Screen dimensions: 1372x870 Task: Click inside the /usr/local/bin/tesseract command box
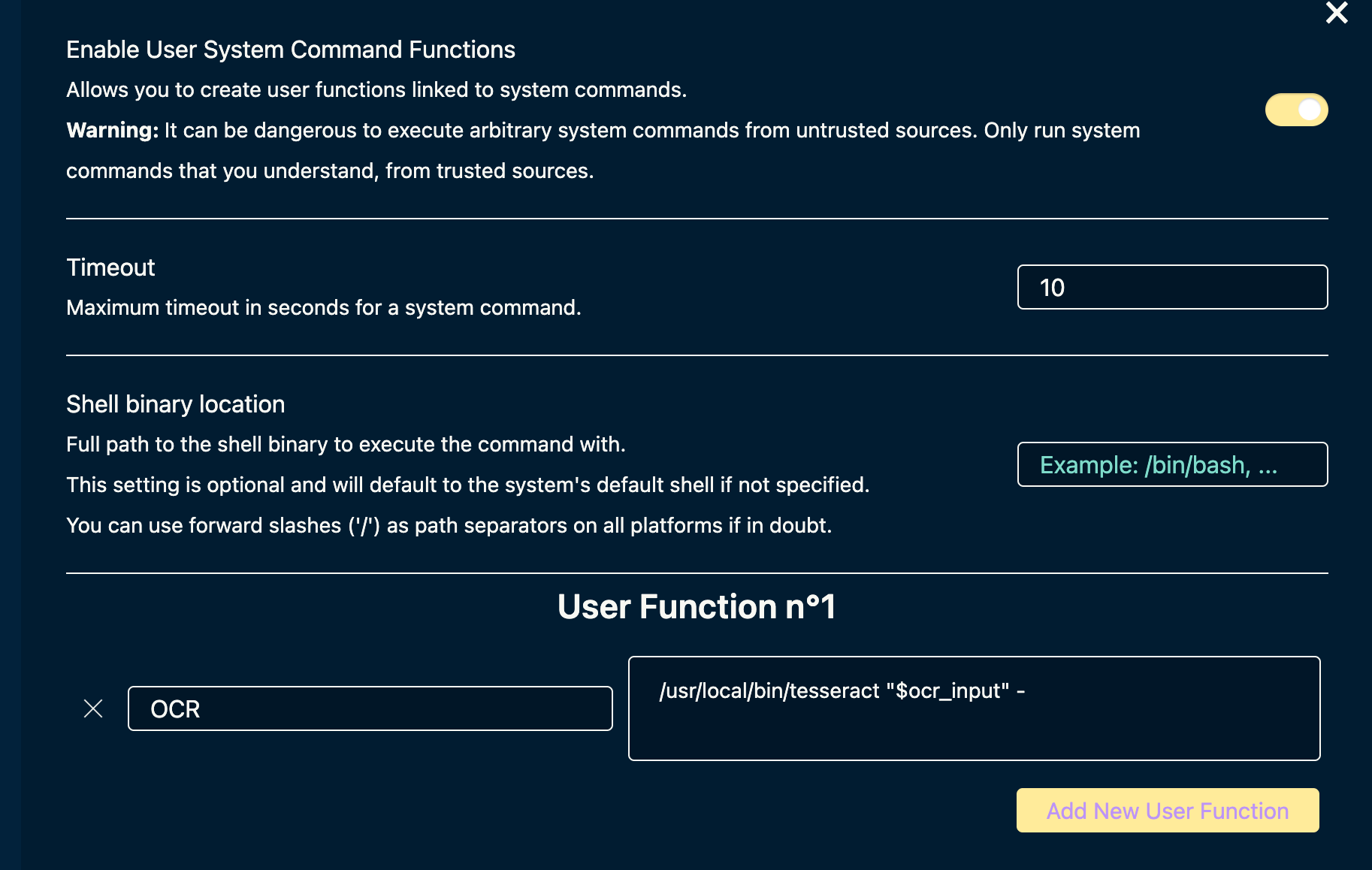(x=975, y=708)
